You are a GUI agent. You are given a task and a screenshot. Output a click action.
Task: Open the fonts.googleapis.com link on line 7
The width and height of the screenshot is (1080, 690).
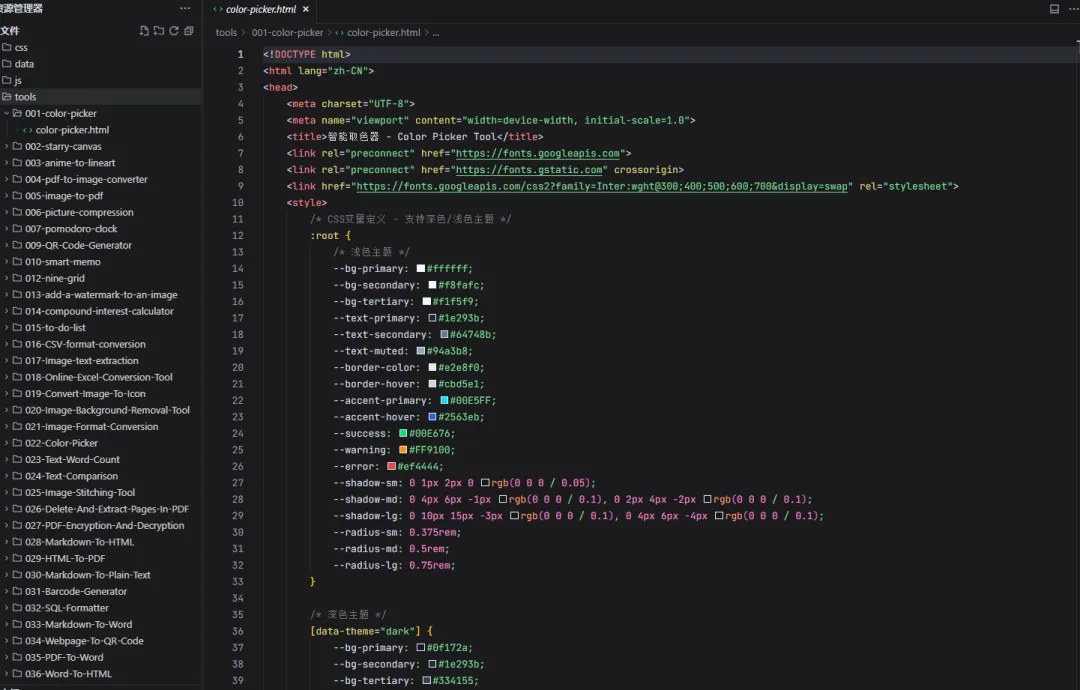coord(537,153)
